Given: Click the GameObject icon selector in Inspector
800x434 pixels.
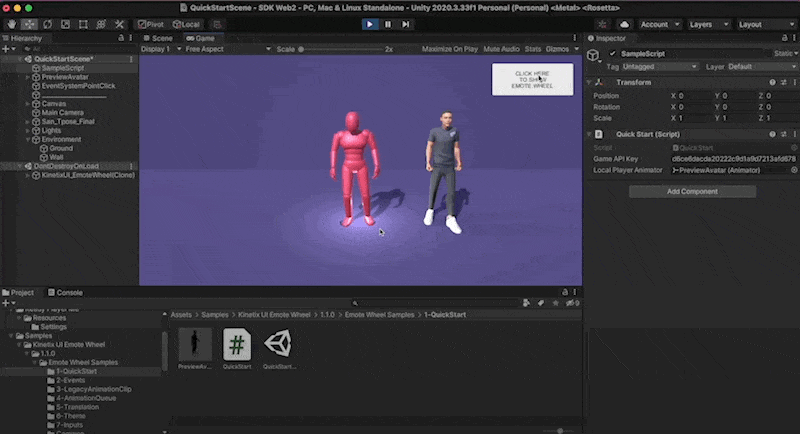Looking at the screenshot, I should point(593,55).
